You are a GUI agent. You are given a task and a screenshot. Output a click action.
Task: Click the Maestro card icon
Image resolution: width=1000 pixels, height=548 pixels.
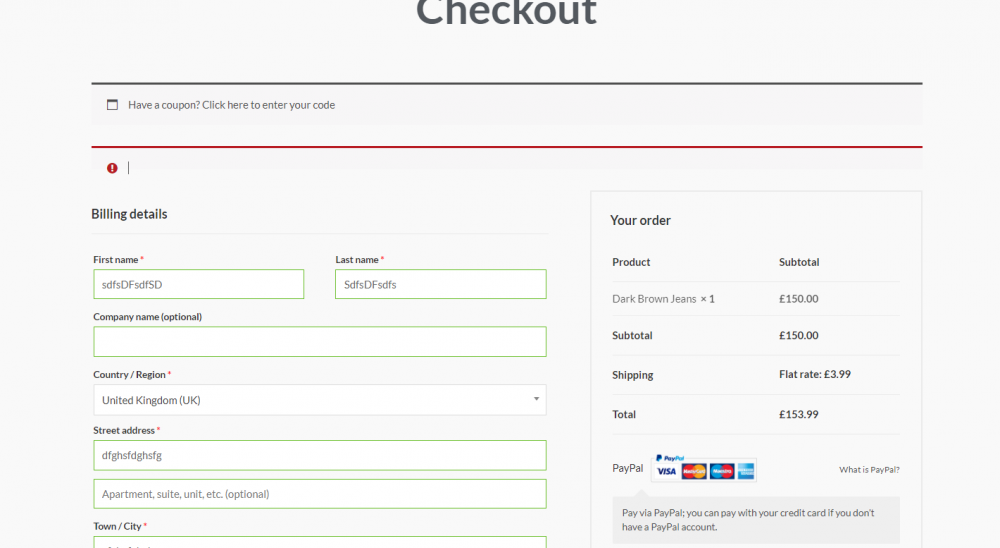coord(721,471)
